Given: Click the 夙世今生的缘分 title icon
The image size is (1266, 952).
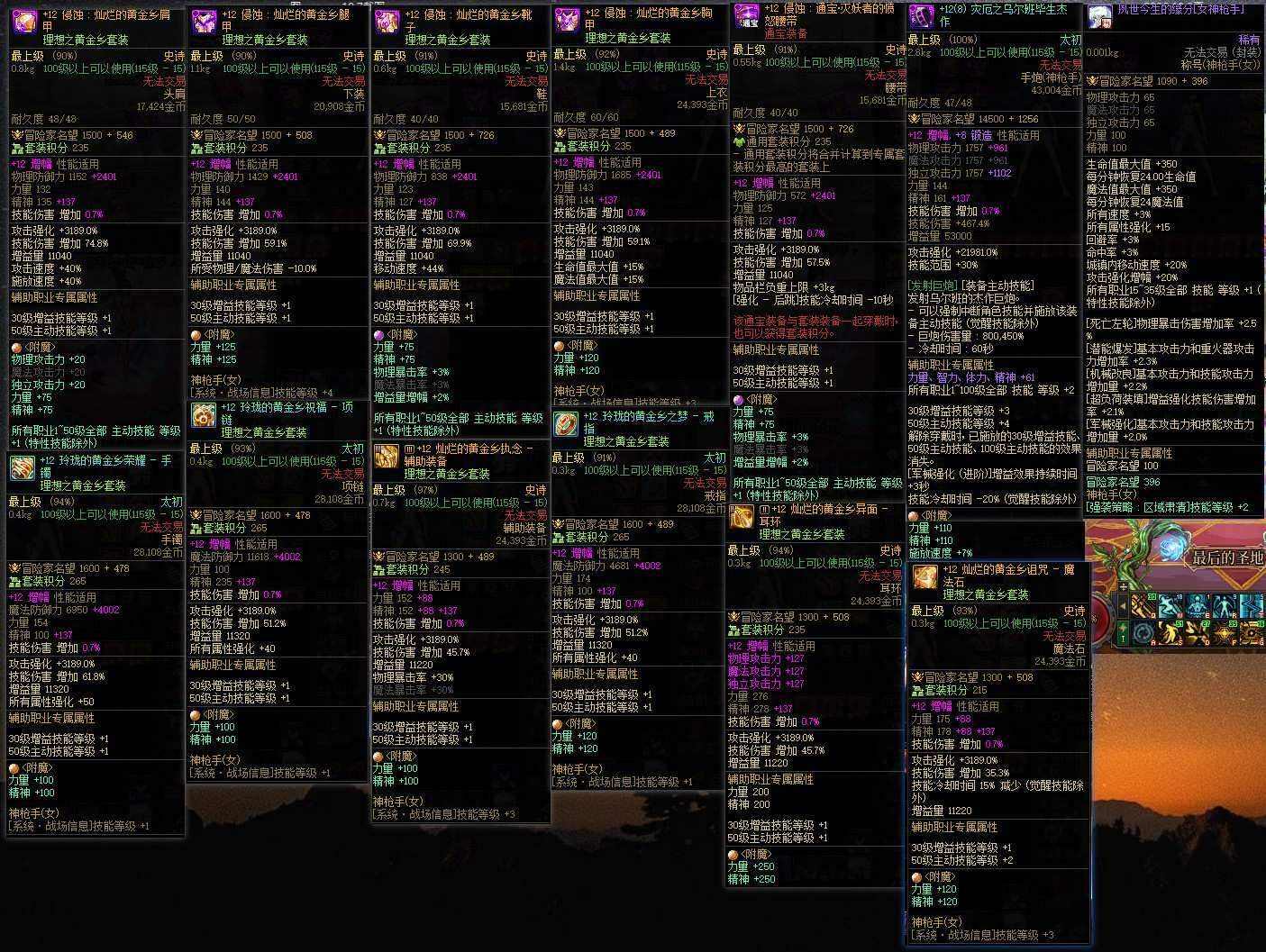Looking at the screenshot, I should click(x=1098, y=15).
